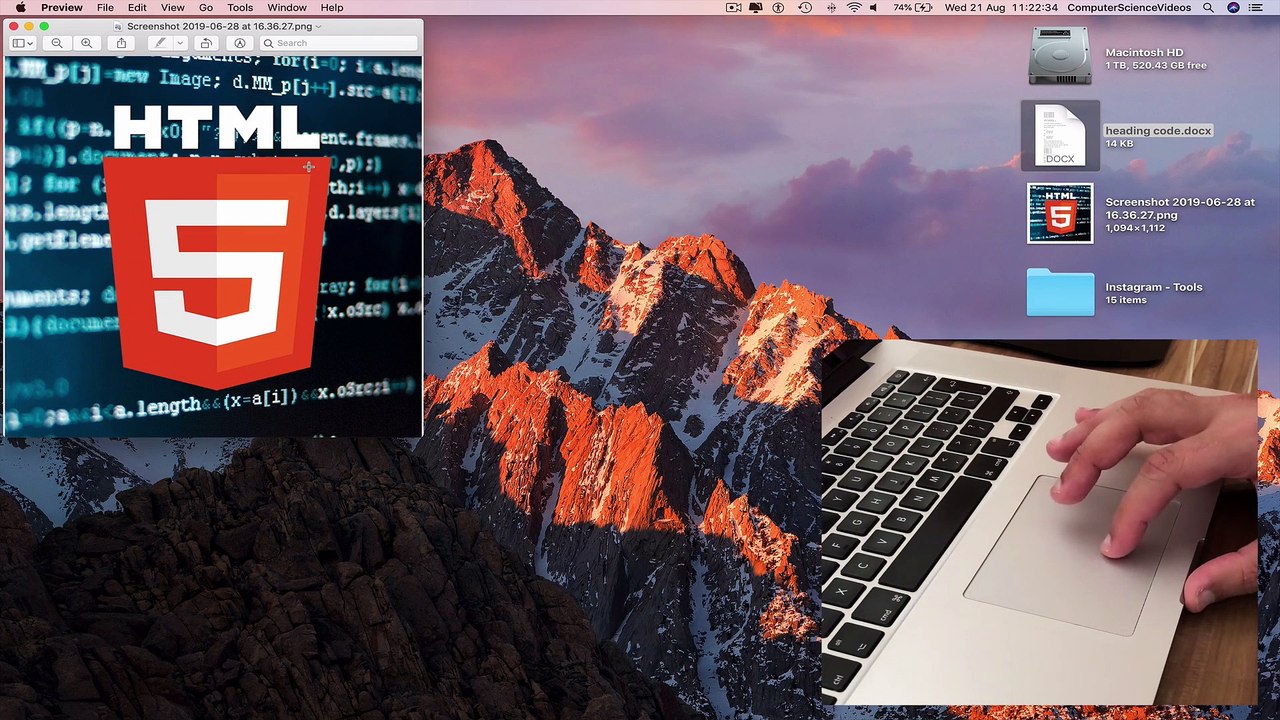Zoom the Preview window with green button
The image size is (1280, 720).
click(44, 26)
